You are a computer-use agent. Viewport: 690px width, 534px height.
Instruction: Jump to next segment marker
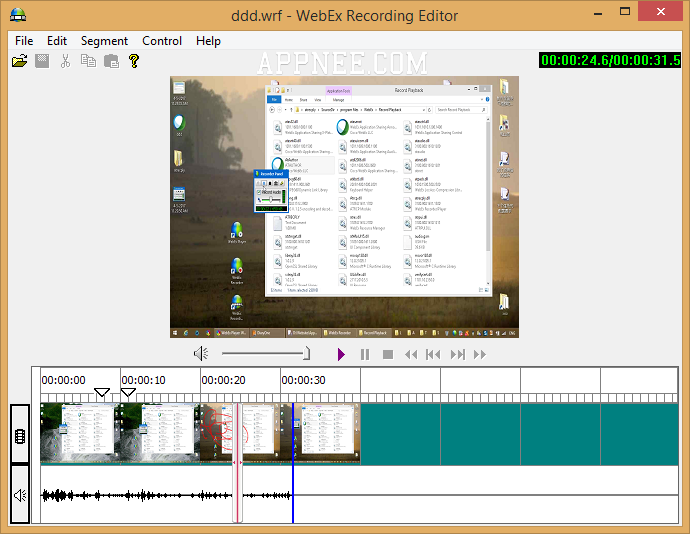coord(458,354)
